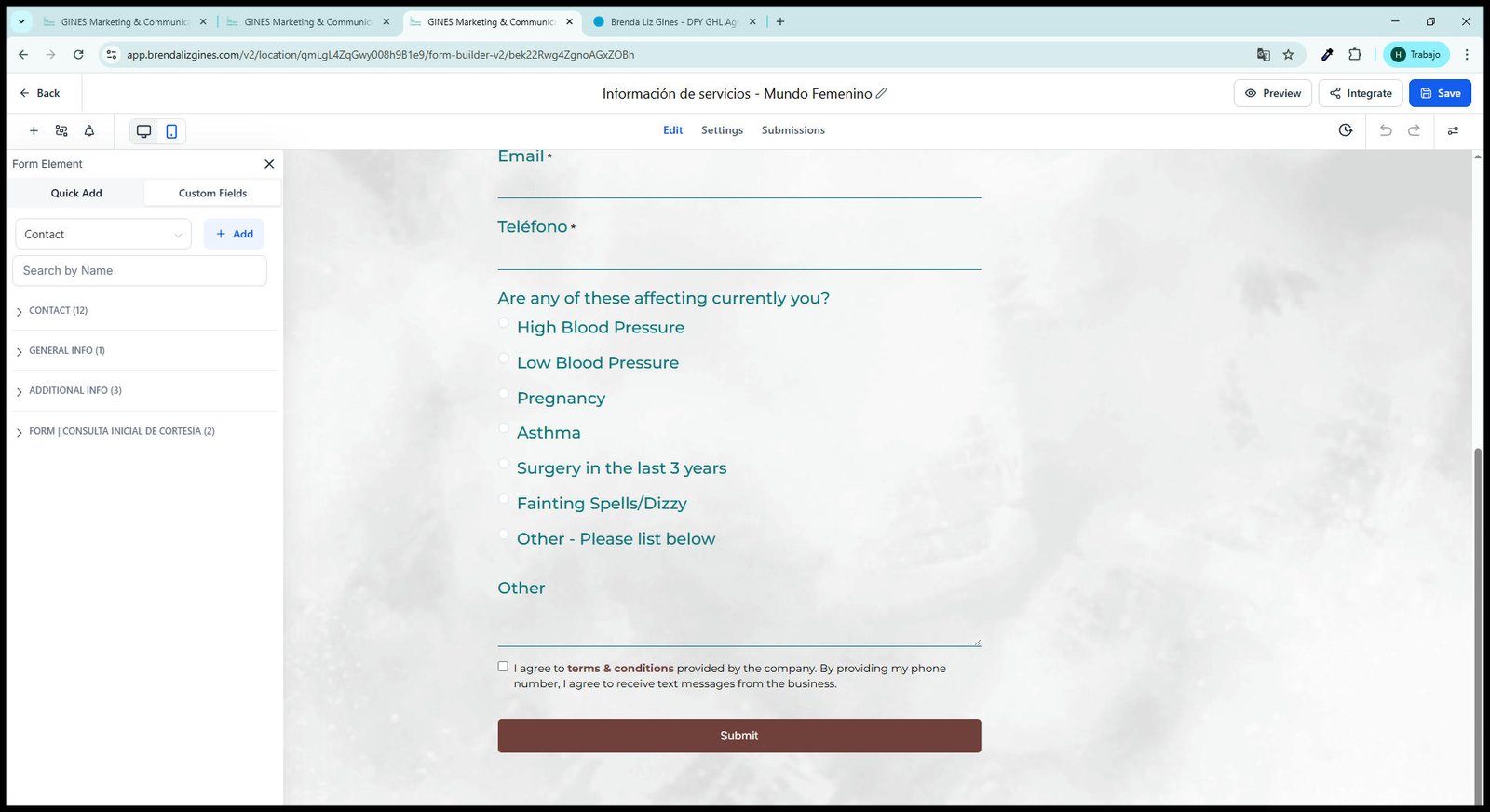The image size is (1490, 812).
Task: Click the redo arrow icon
Action: point(1414,130)
